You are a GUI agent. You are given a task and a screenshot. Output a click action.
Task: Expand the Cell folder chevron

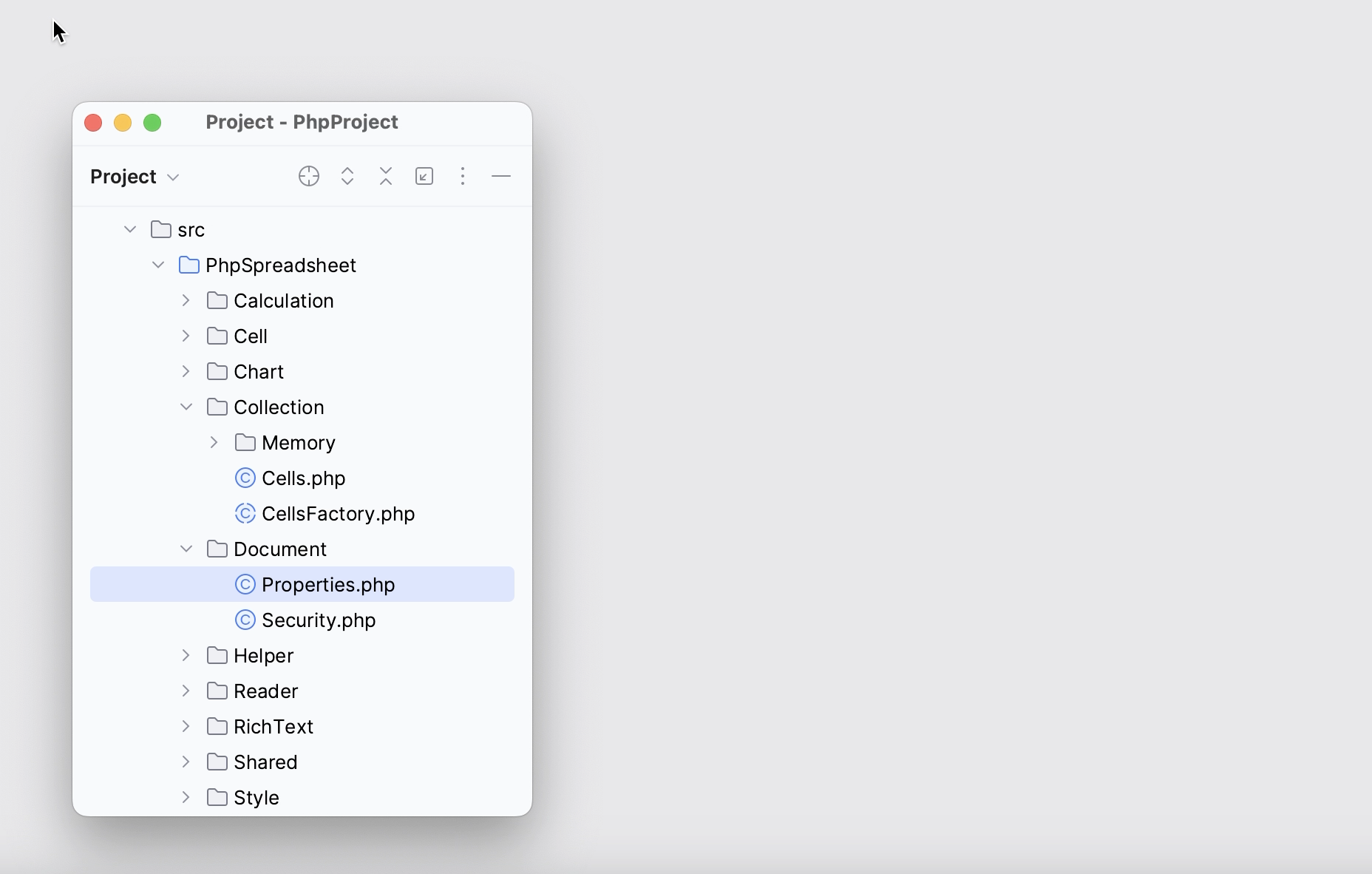pyautogui.click(x=186, y=336)
